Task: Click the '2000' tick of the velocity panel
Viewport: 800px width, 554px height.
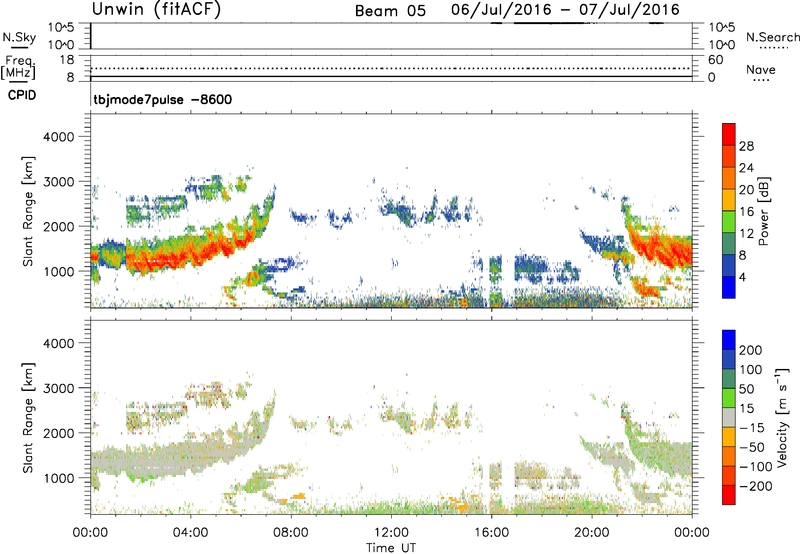Action: (58, 433)
